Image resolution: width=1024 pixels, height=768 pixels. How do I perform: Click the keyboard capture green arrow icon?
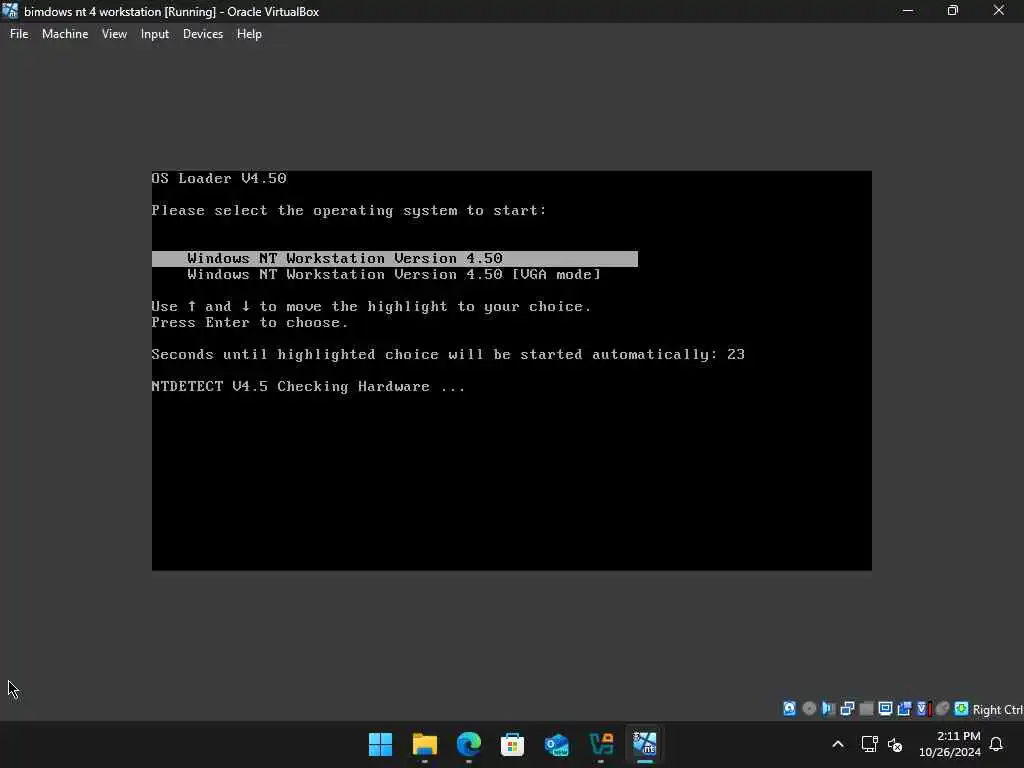[961, 709]
